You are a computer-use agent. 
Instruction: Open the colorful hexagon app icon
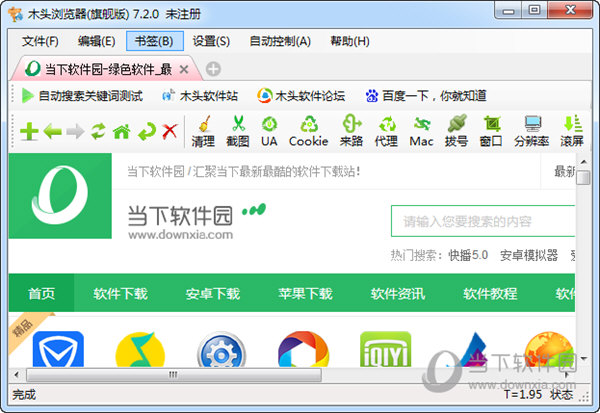coord(303,349)
